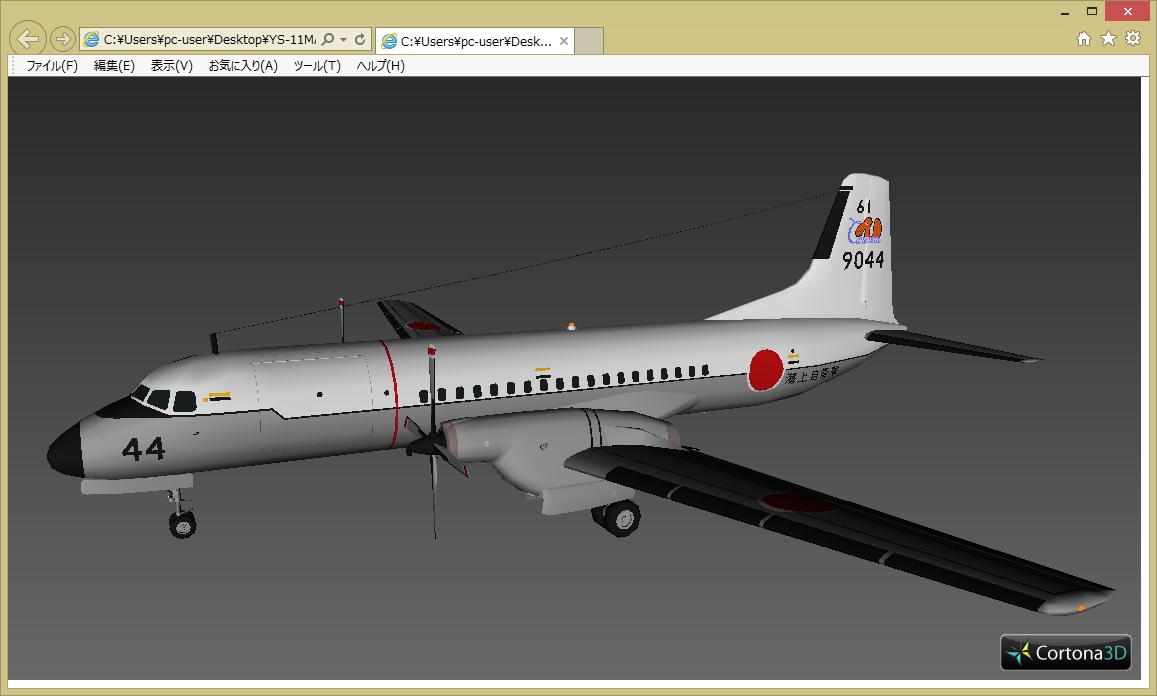The image size is (1157, 696).
Task: Expand the address bar autocomplete dropdown arrow
Action: pyautogui.click(x=343, y=40)
